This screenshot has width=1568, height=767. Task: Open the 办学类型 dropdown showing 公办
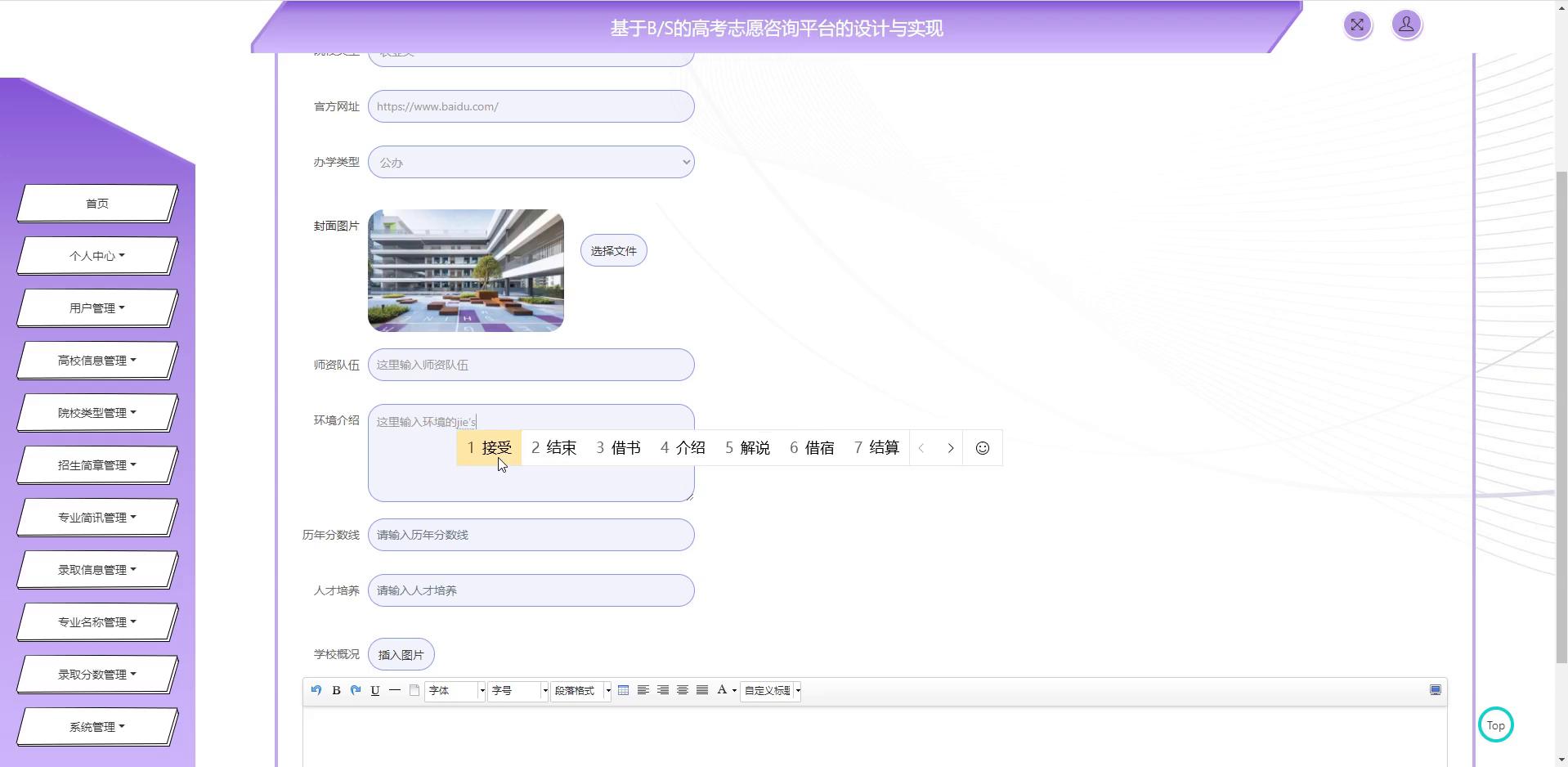pos(531,162)
